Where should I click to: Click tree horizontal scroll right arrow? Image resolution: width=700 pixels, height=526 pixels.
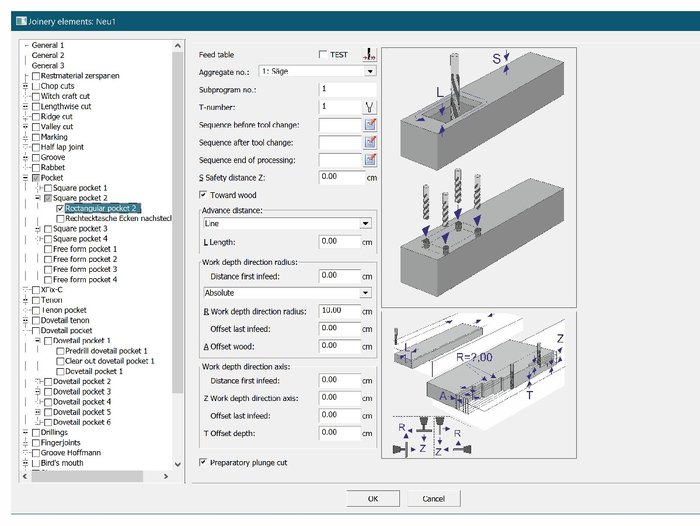(x=166, y=476)
